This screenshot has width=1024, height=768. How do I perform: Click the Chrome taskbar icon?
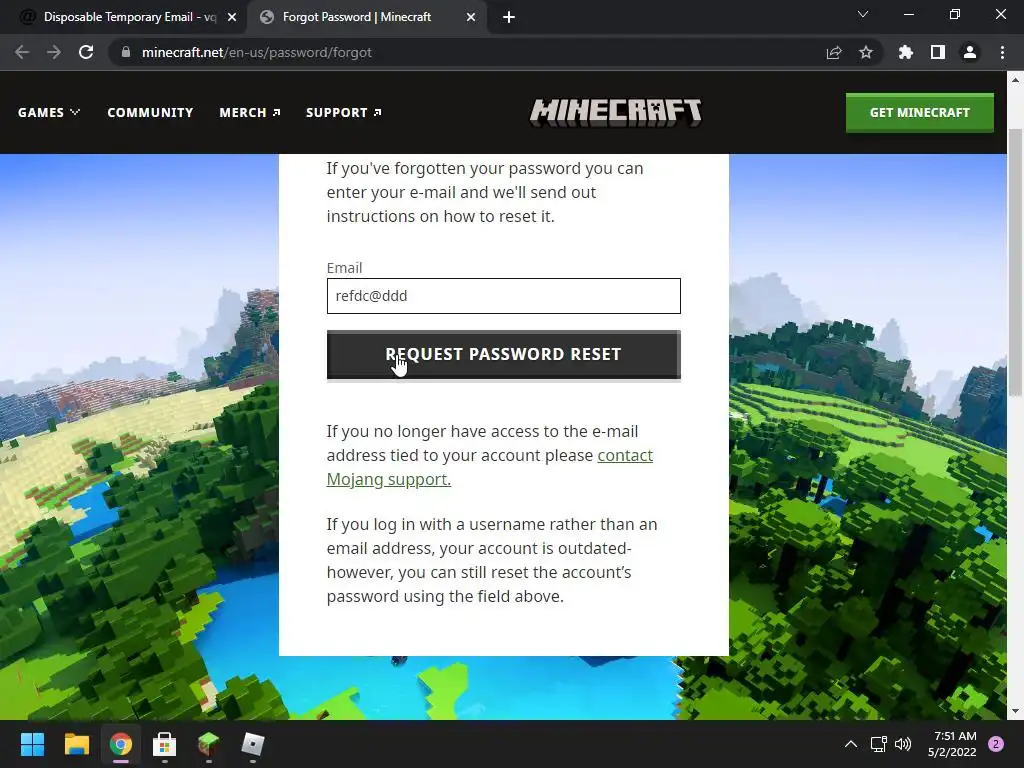coord(121,744)
